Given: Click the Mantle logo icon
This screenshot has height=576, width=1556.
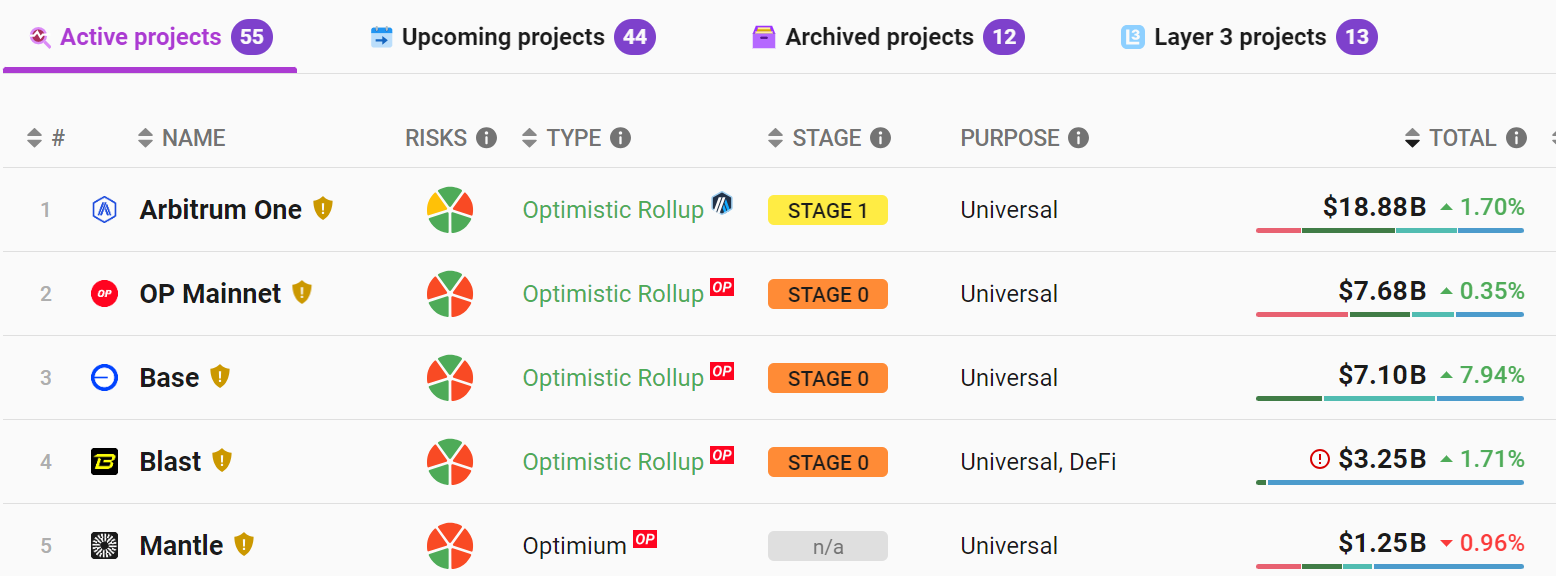Looking at the screenshot, I should click(x=104, y=545).
